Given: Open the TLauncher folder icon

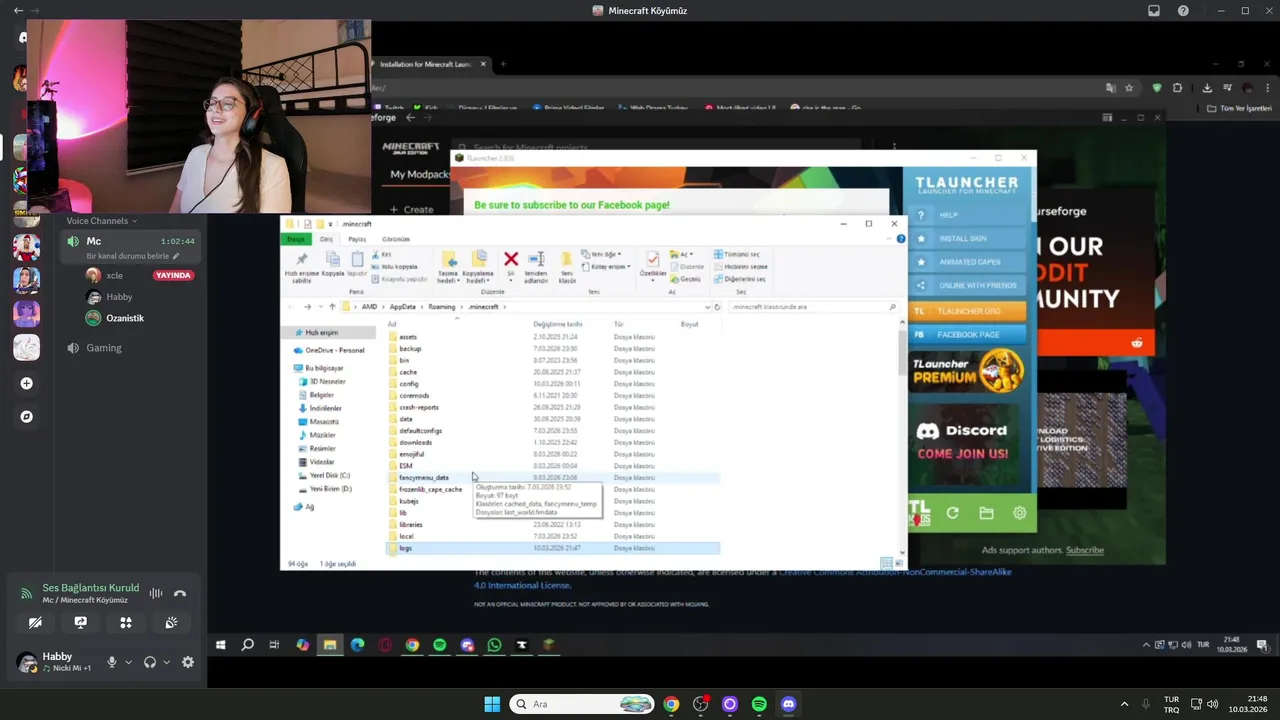Looking at the screenshot, I should [x=986, y=513].
